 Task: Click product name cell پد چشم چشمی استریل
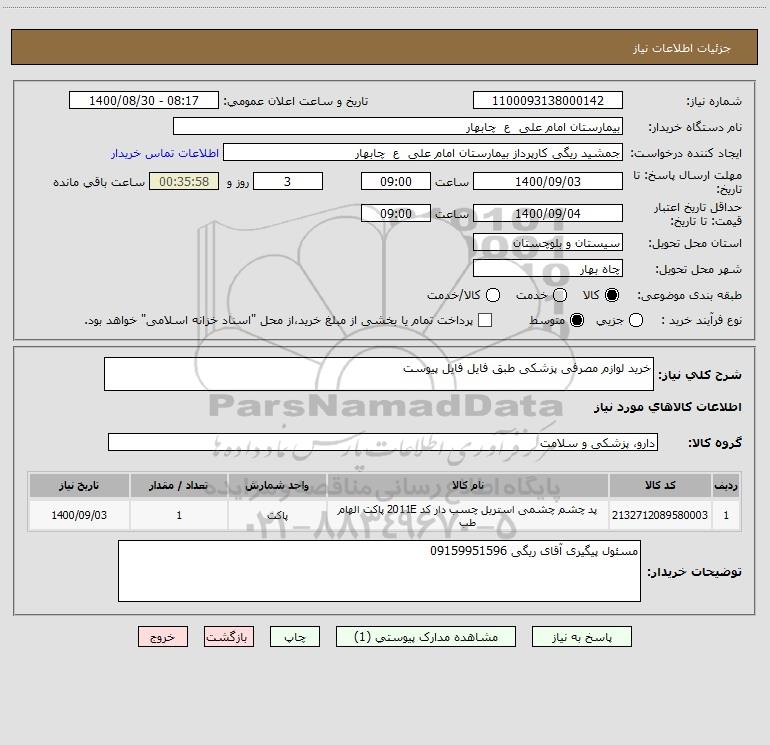click(x=468, y=515)
